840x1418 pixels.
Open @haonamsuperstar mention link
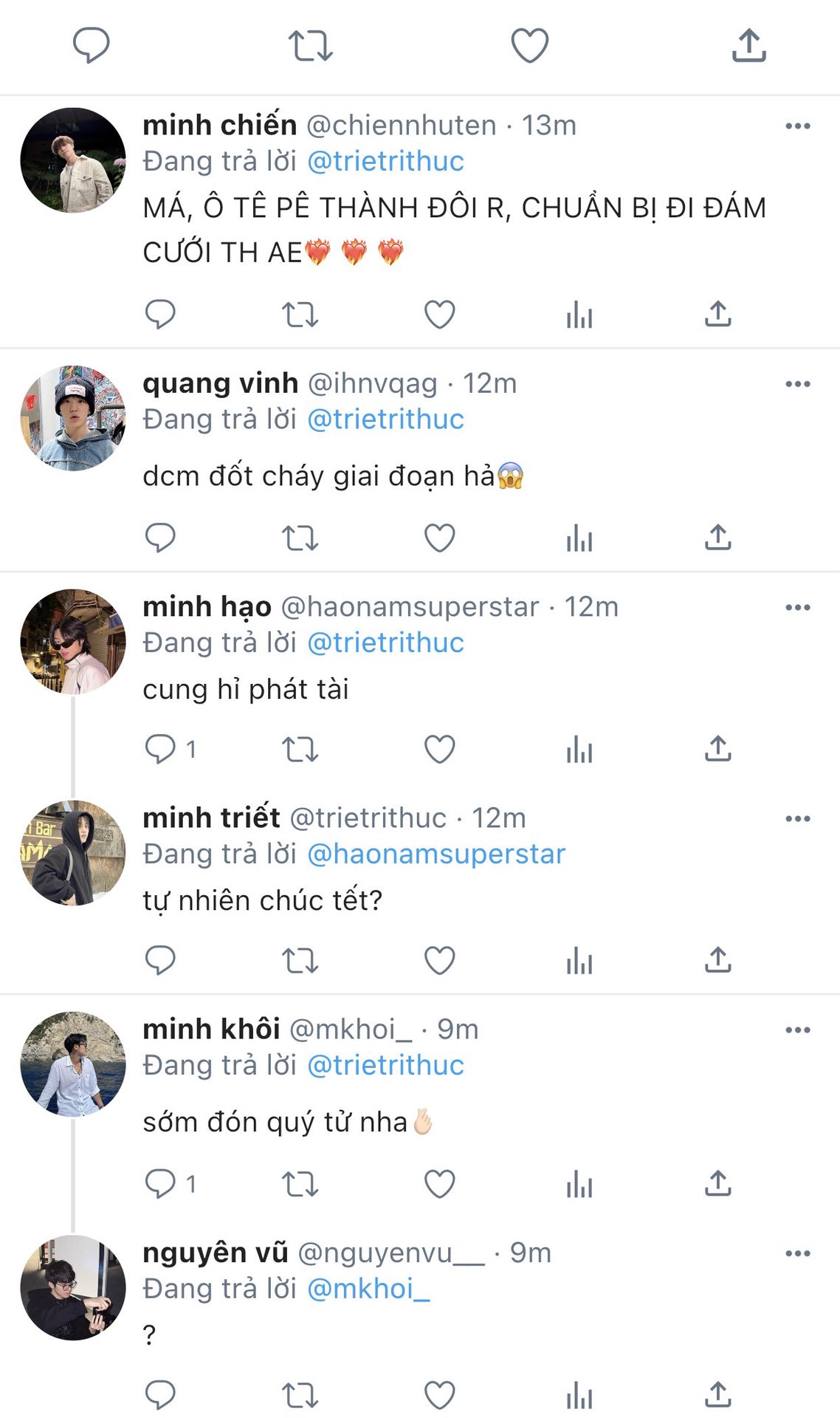tap(436, 854)
